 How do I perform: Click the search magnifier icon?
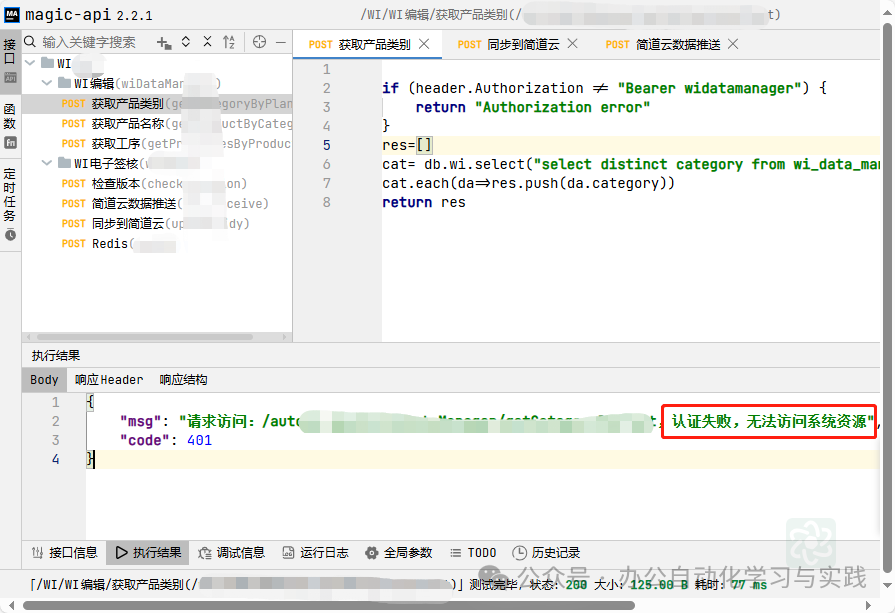tap(29, 42)
